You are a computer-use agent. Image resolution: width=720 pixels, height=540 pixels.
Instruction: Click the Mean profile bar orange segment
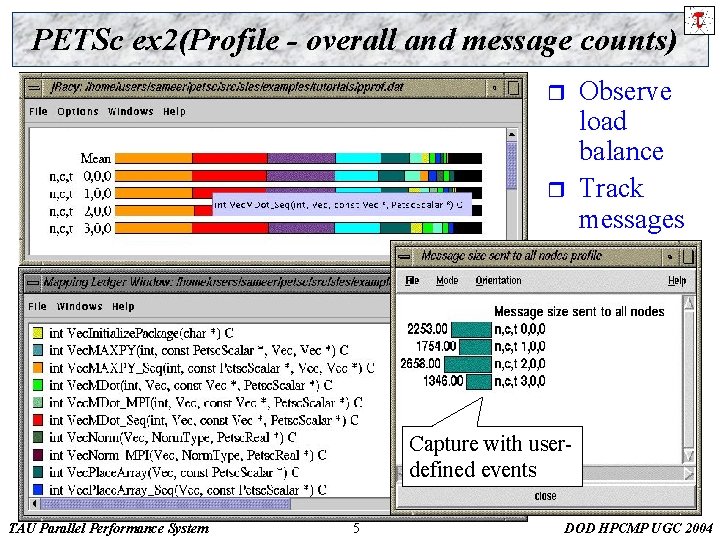click(x=153, y=158)
